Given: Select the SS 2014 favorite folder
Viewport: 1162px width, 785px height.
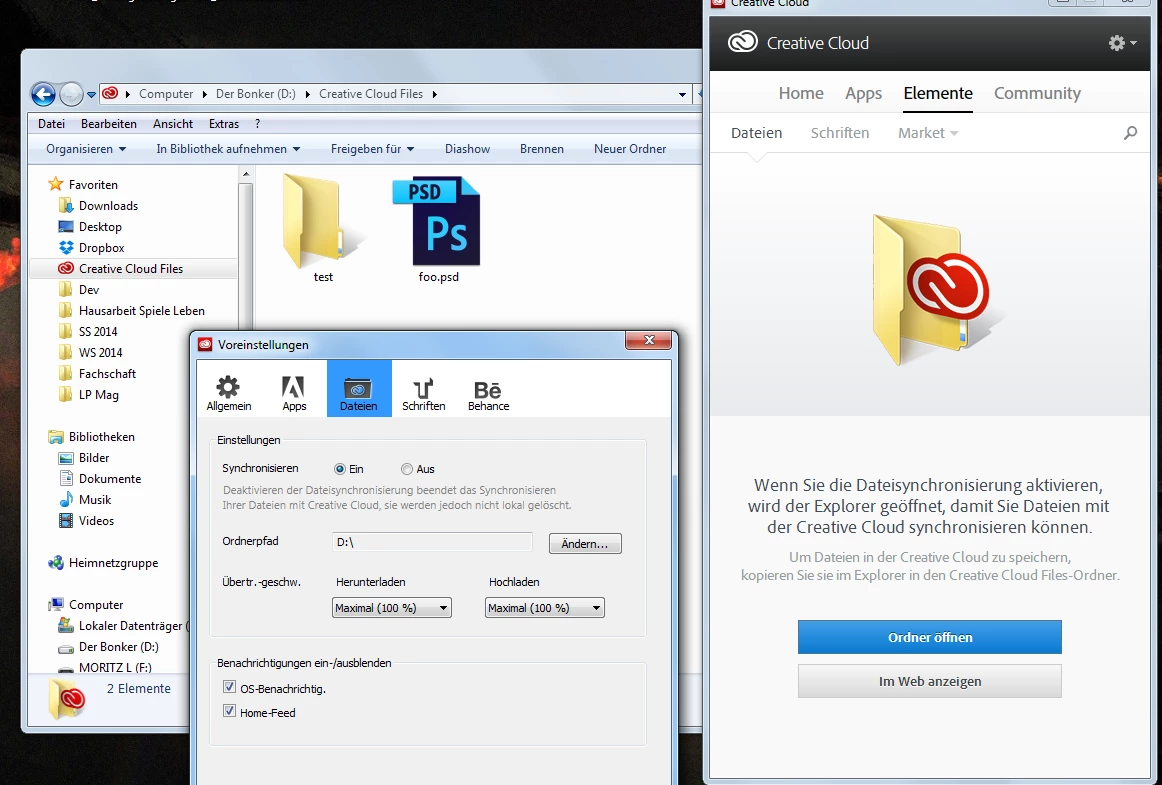Looking at the screenshot, I should pyautogui.click(x=98, y=331).
